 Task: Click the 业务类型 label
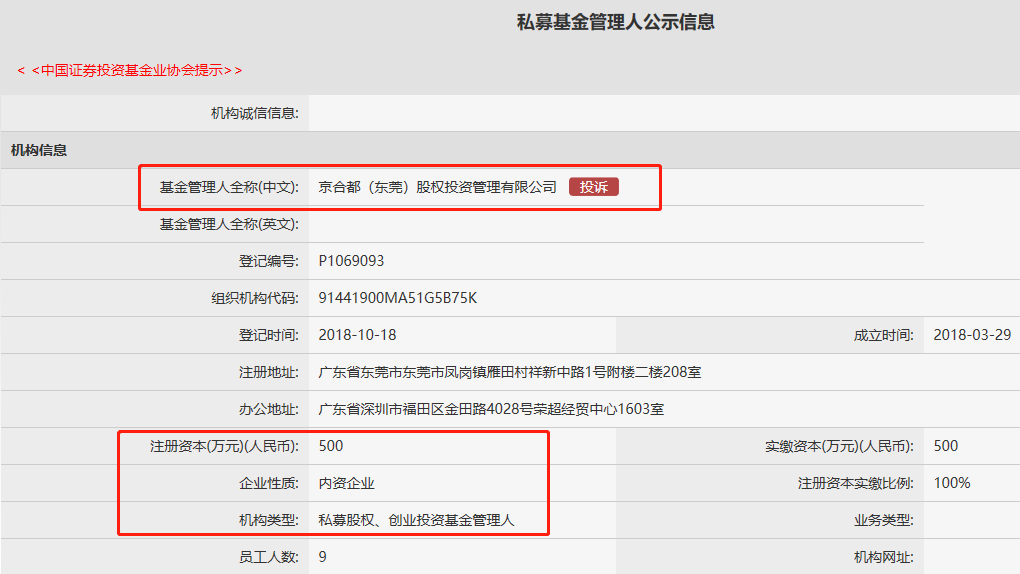883,521
